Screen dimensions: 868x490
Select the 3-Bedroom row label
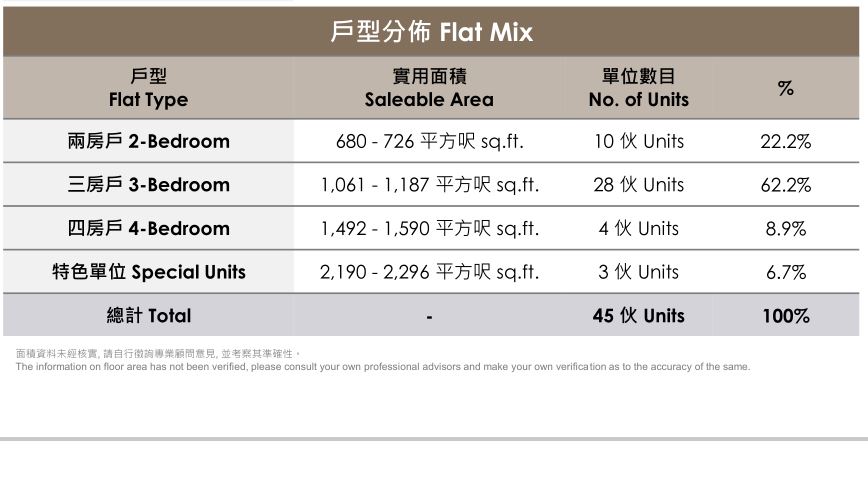point(148,185)
